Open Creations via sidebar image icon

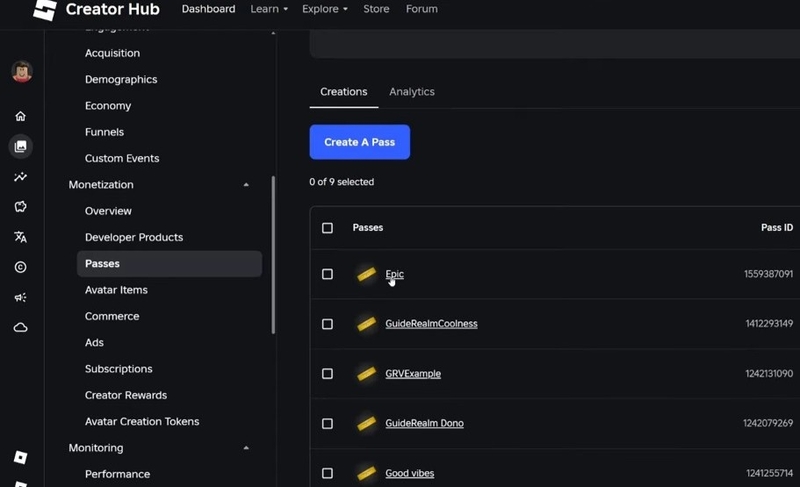click(x=20, y=146)
